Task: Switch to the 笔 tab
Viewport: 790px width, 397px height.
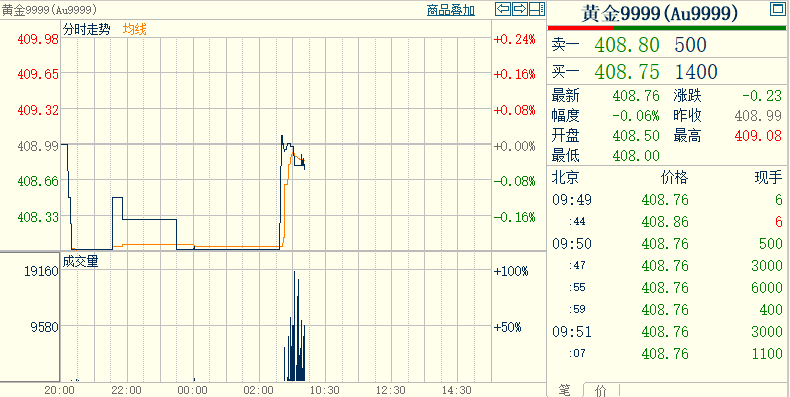Action: (565, 390)
